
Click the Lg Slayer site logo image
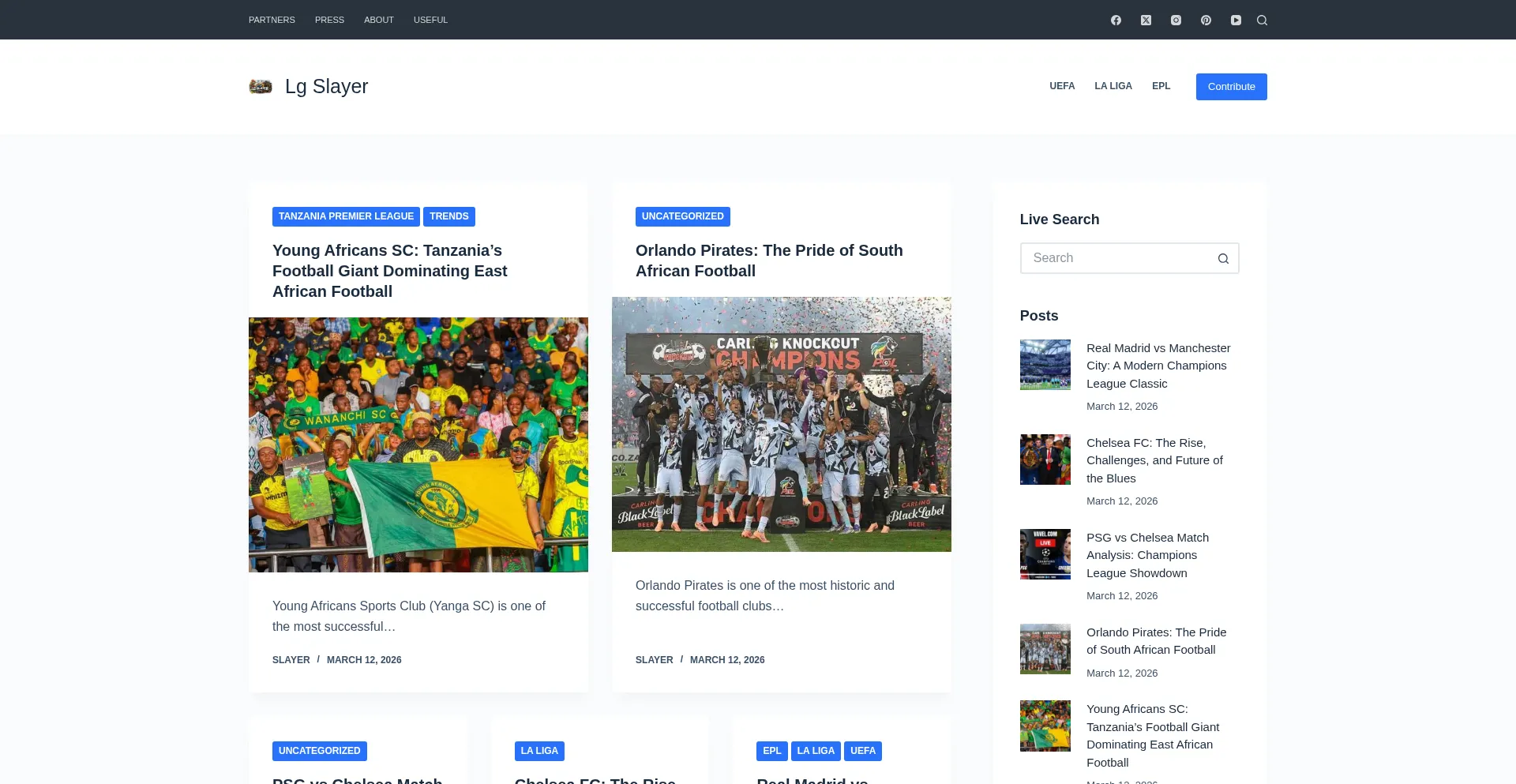[x=261, y=86]
